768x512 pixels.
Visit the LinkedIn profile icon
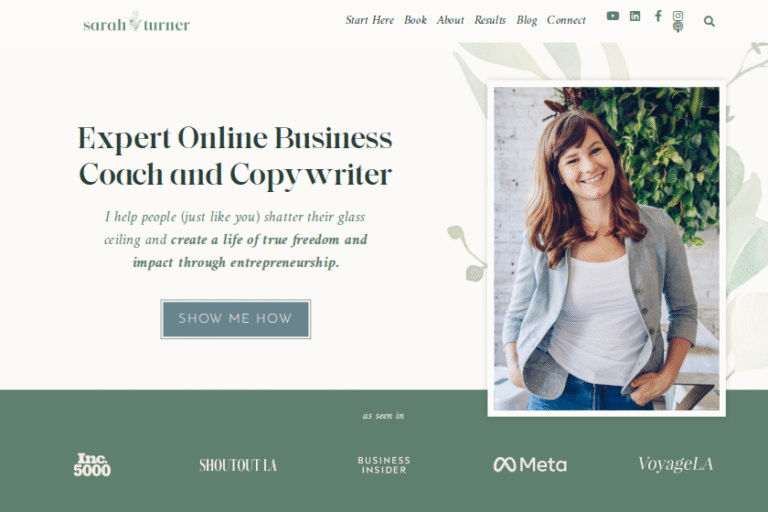click(635, 16)
